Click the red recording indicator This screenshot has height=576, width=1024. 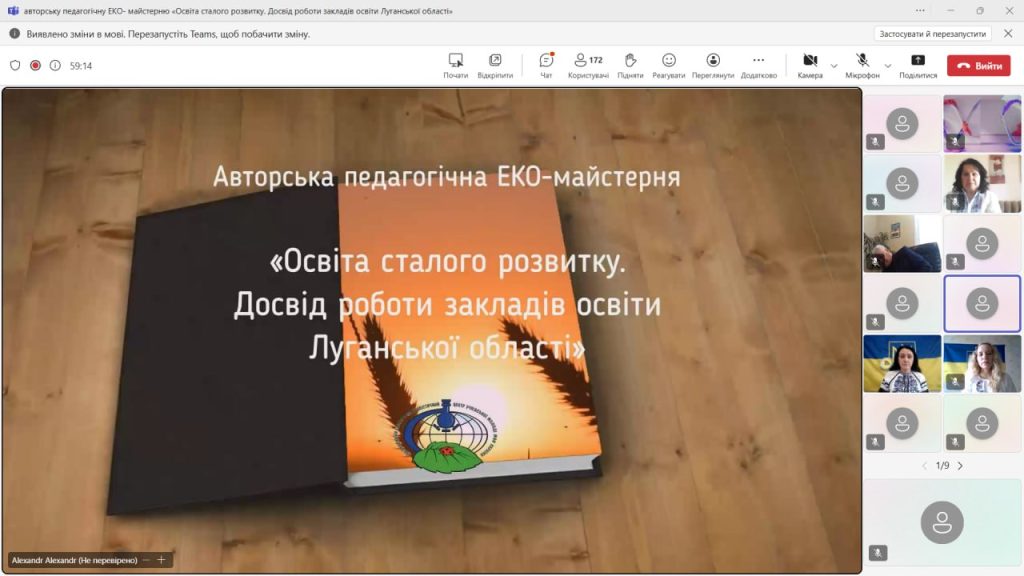pyautogui.click(x=35, y=66)
